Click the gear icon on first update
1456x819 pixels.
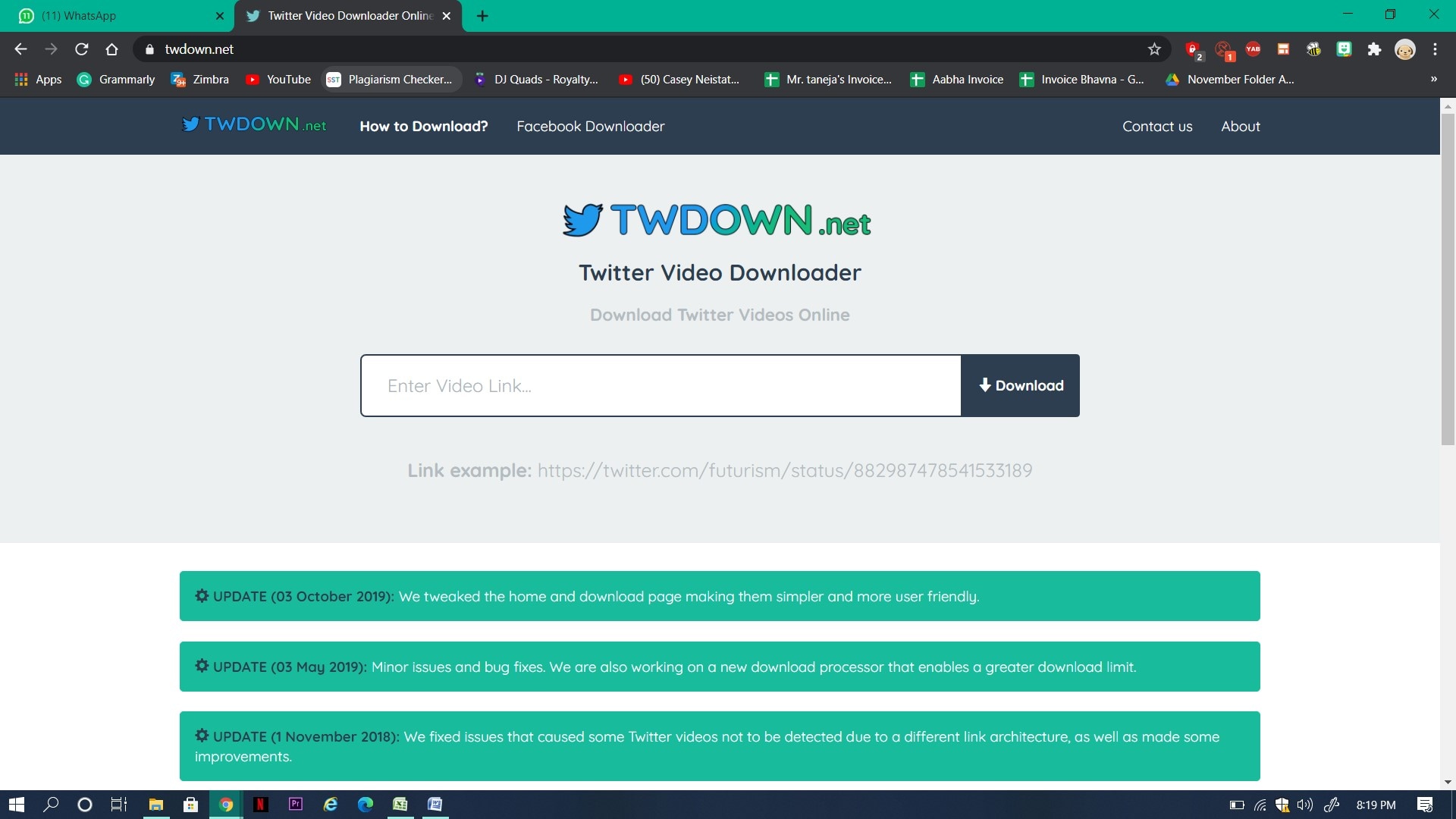(x=200, y=596)
